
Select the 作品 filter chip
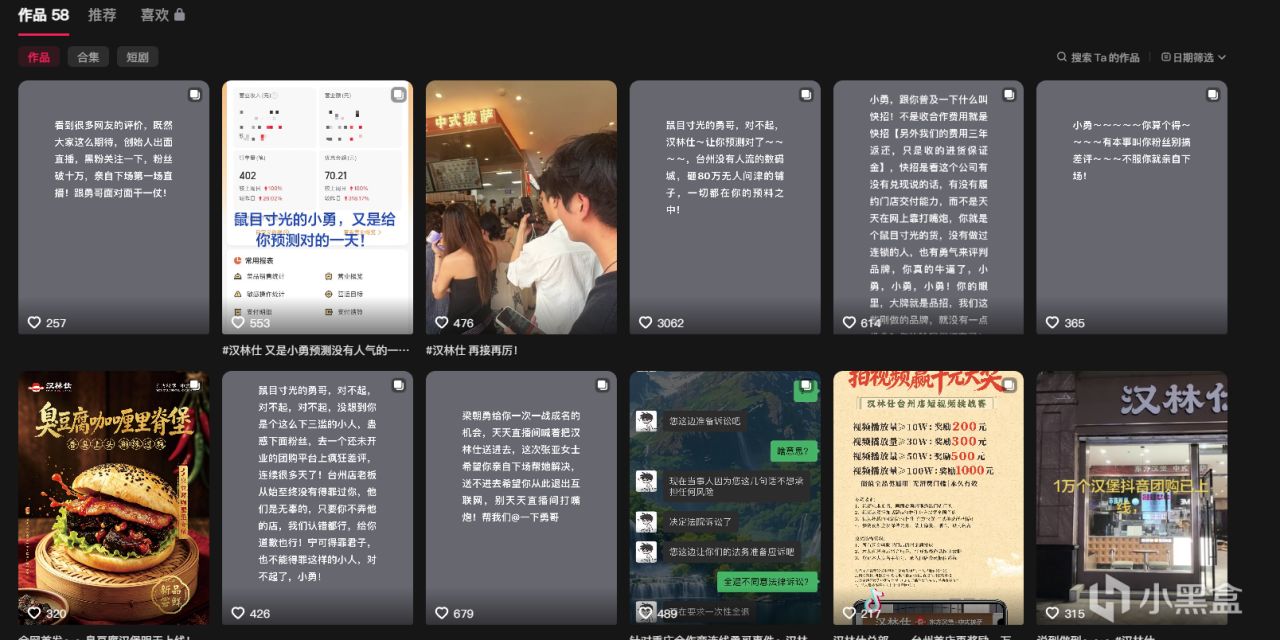click(39, 57)
